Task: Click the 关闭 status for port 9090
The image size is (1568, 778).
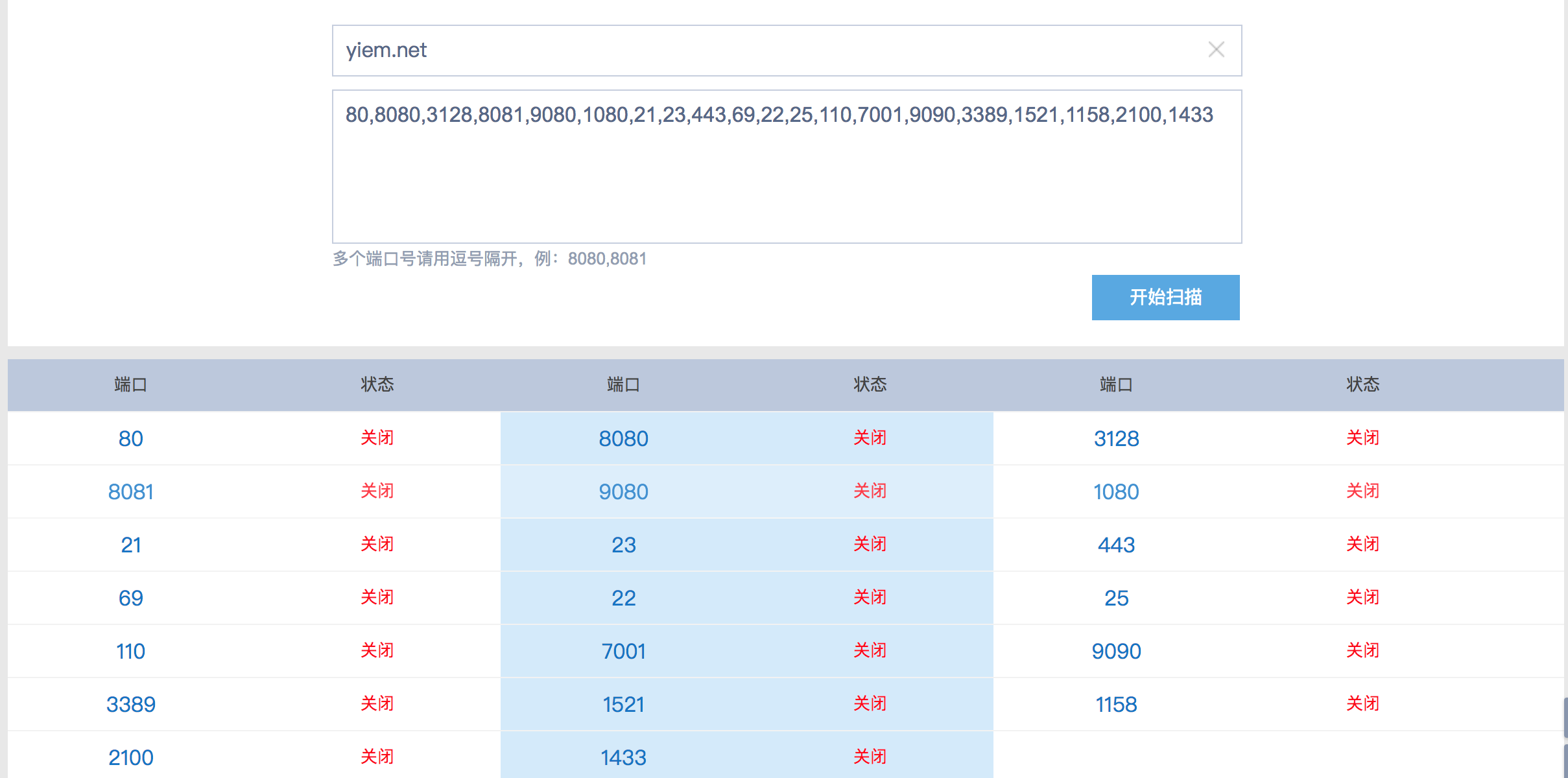Action: tap(1362, 650)
